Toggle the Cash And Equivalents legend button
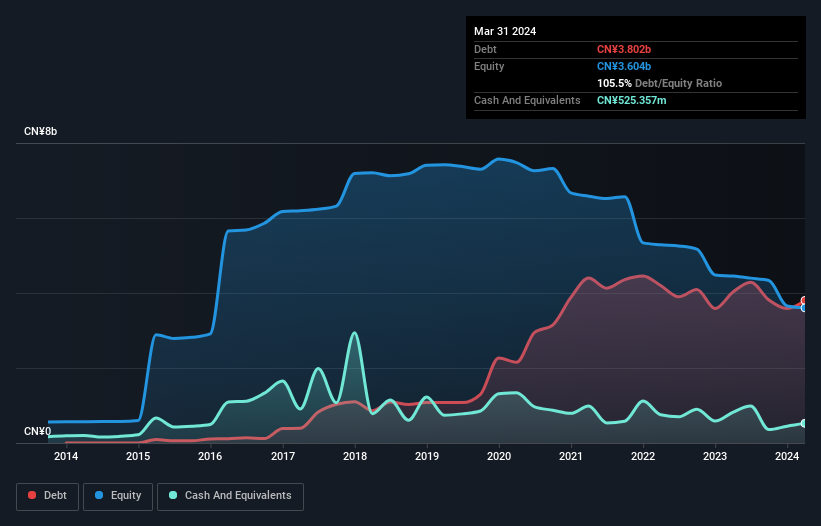The width and height of the screenshot is (821, 526). tap(230, 496)
